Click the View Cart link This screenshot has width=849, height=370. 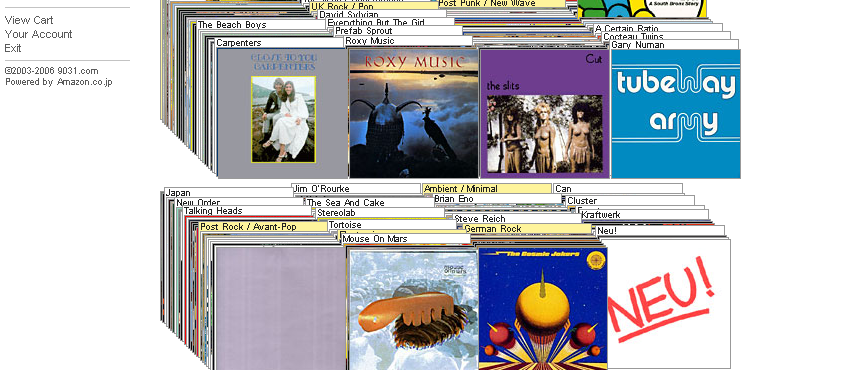coord(29,20)
